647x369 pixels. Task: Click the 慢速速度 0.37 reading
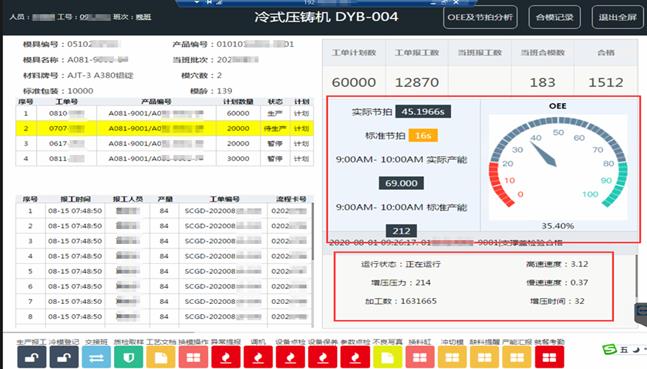coord(557,283)
